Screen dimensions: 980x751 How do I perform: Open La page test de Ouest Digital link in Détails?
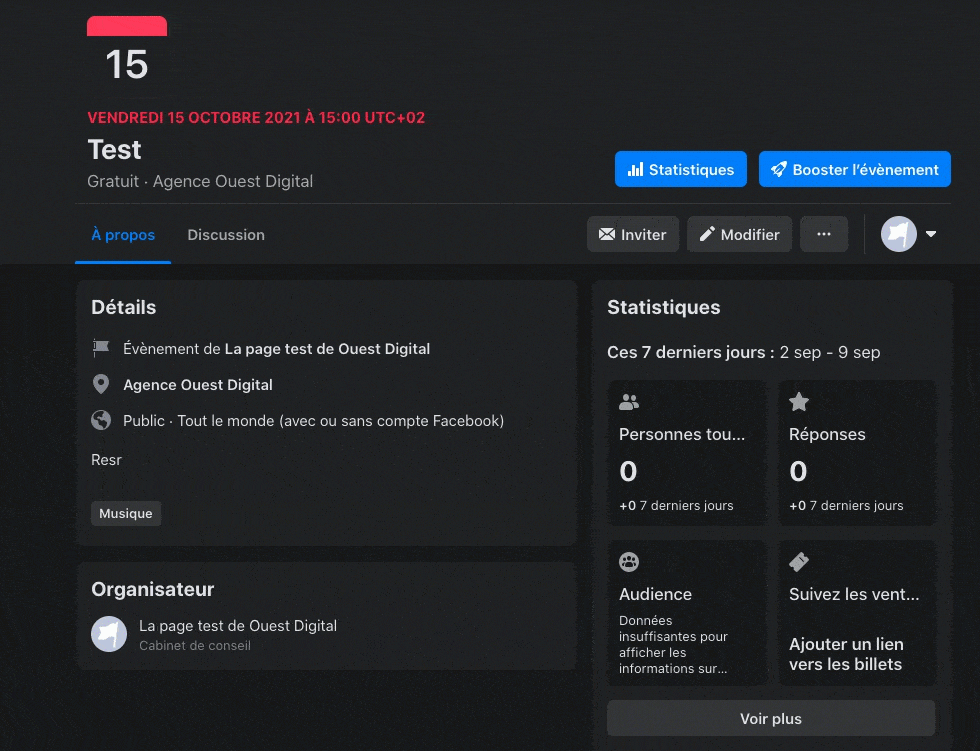pyautogui.click(x=328, y=349)
